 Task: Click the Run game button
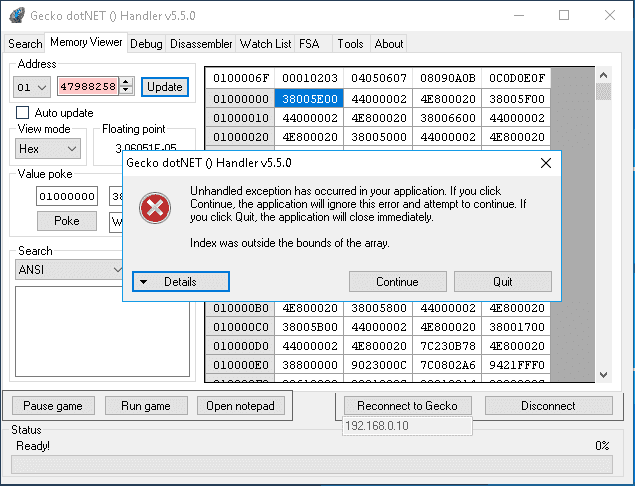tap(146, 405)
